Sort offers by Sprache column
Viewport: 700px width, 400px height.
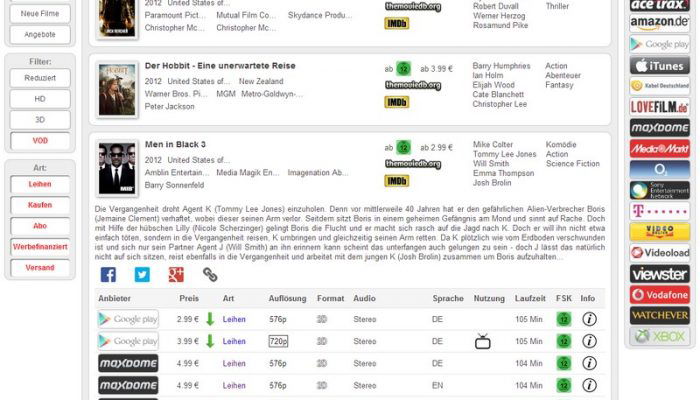[x=448, y=298]
